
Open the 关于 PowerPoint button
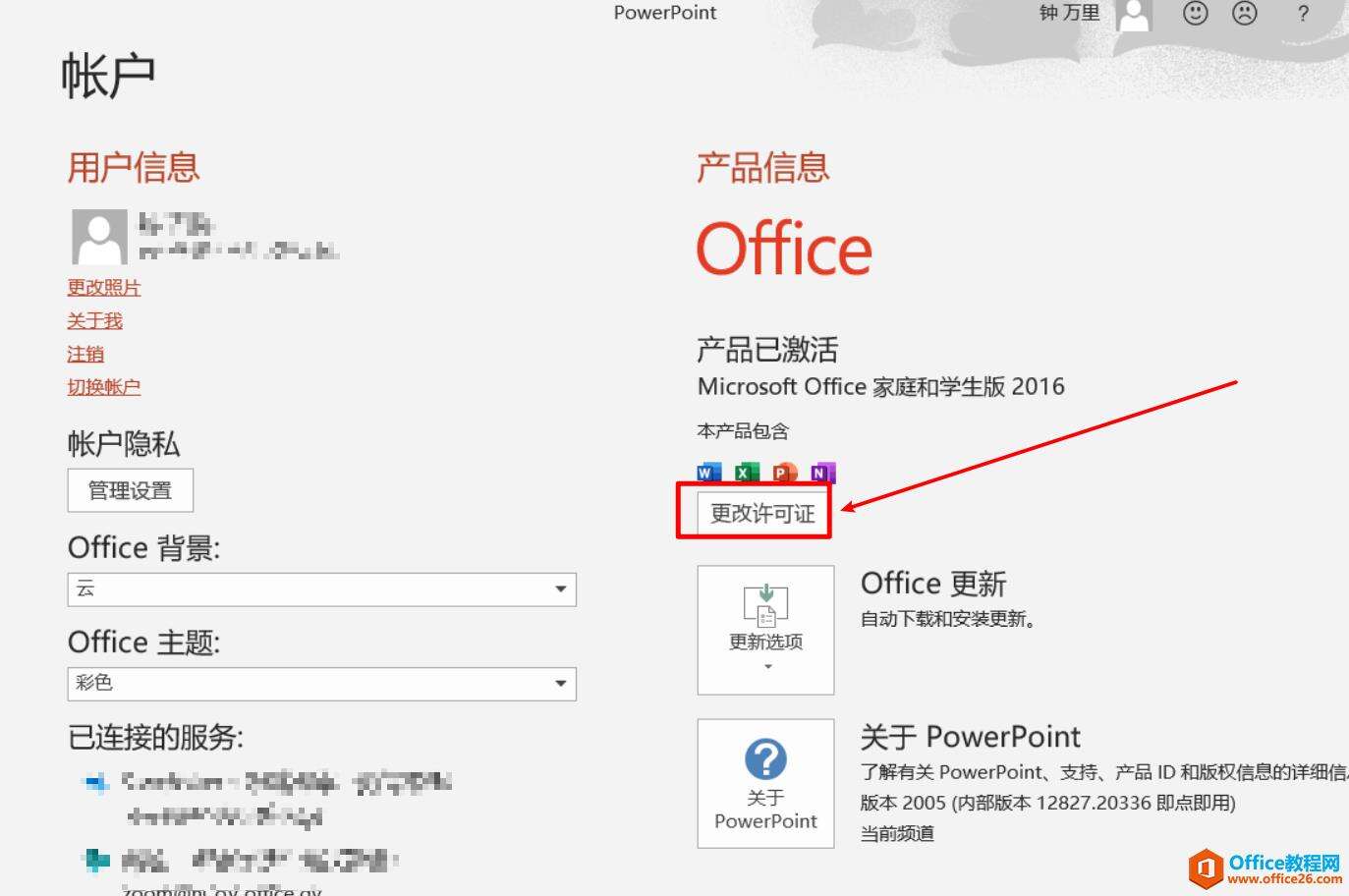tap(765, 783)
